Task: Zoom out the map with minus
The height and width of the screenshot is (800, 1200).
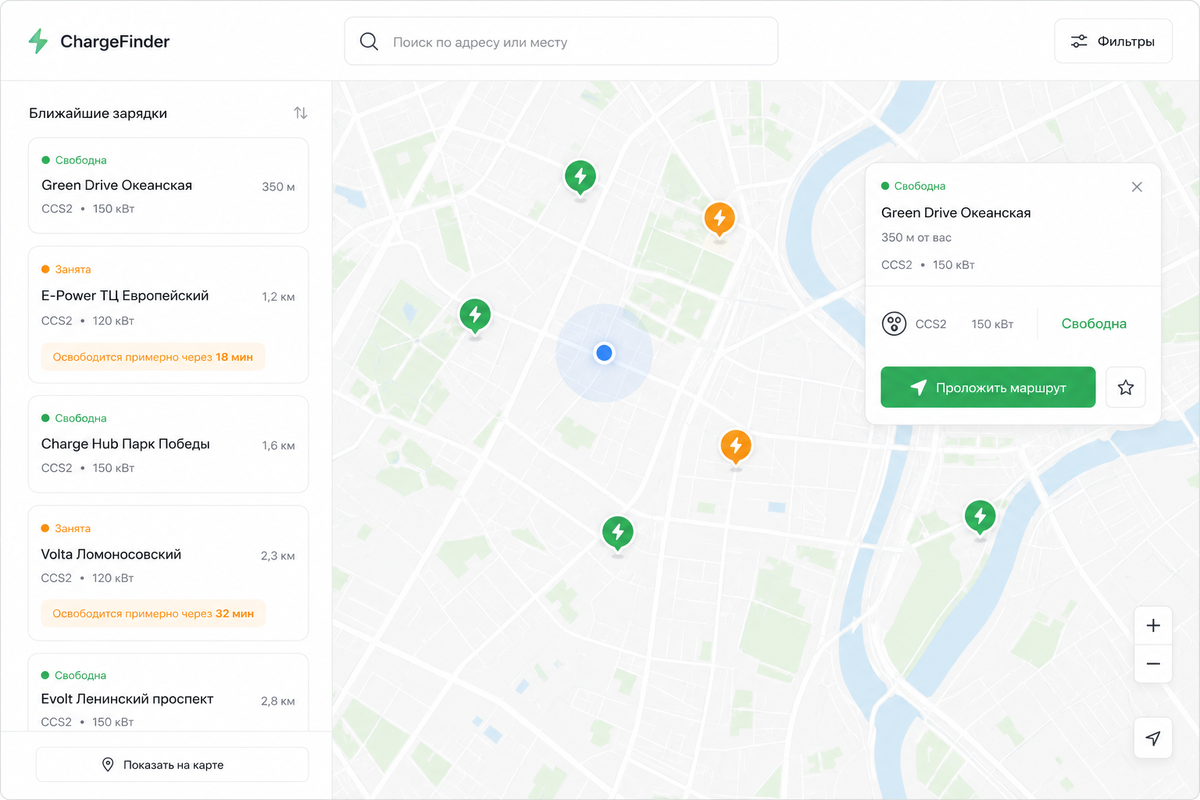Action: coord(1153,664)
